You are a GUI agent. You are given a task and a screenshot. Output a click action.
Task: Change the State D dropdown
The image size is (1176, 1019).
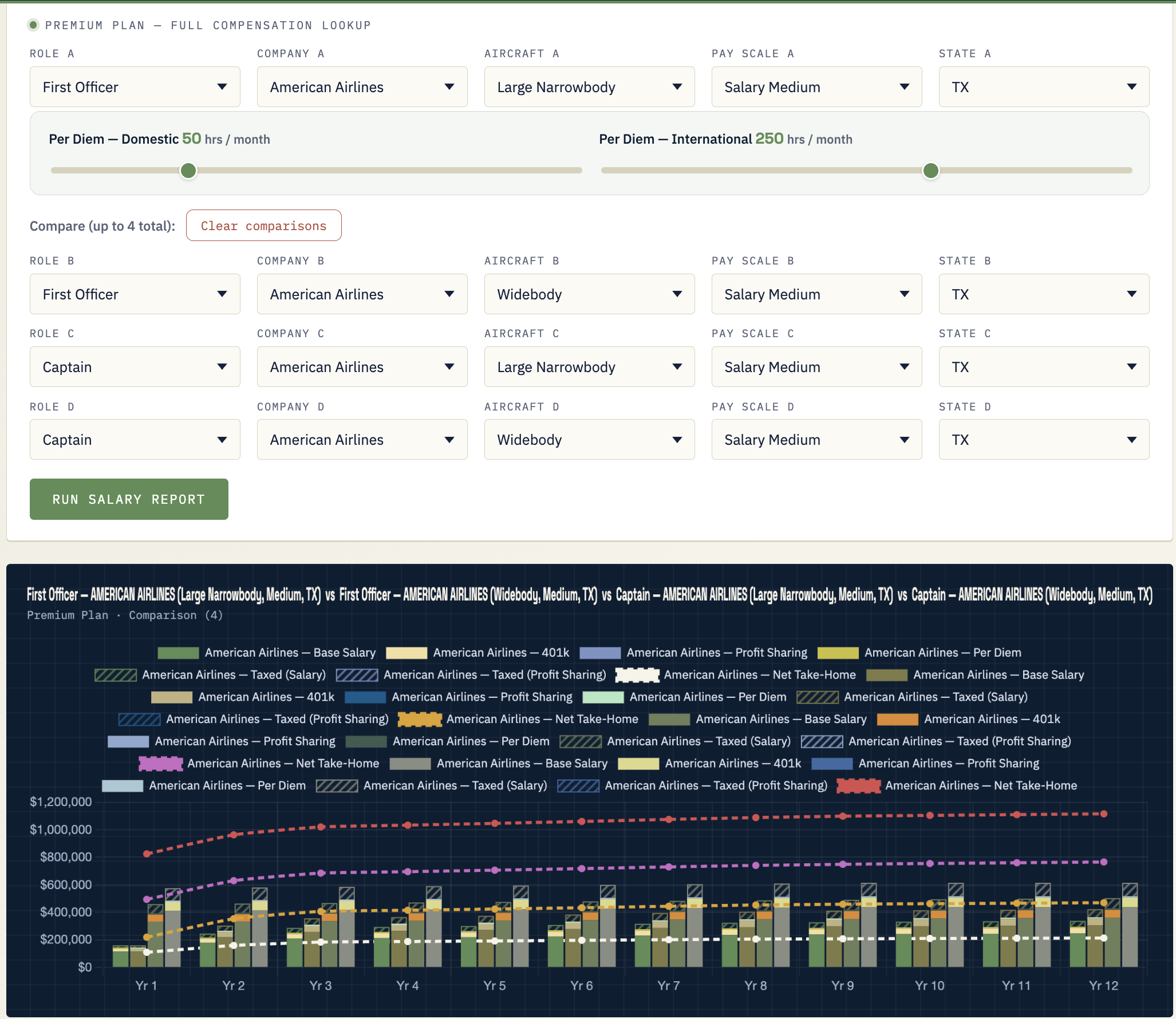(x=1044, y=440)
